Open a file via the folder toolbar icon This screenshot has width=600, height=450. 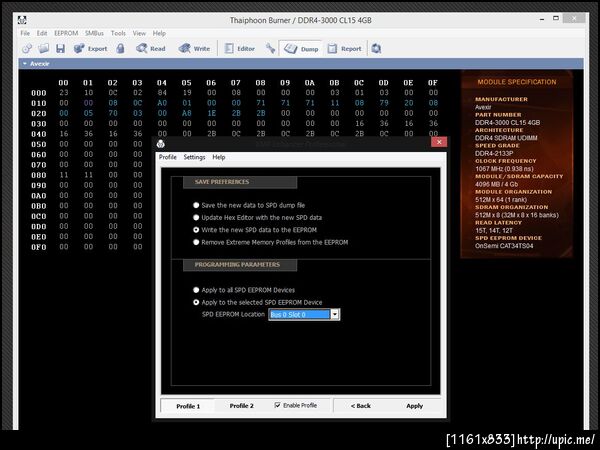(43, 49)
